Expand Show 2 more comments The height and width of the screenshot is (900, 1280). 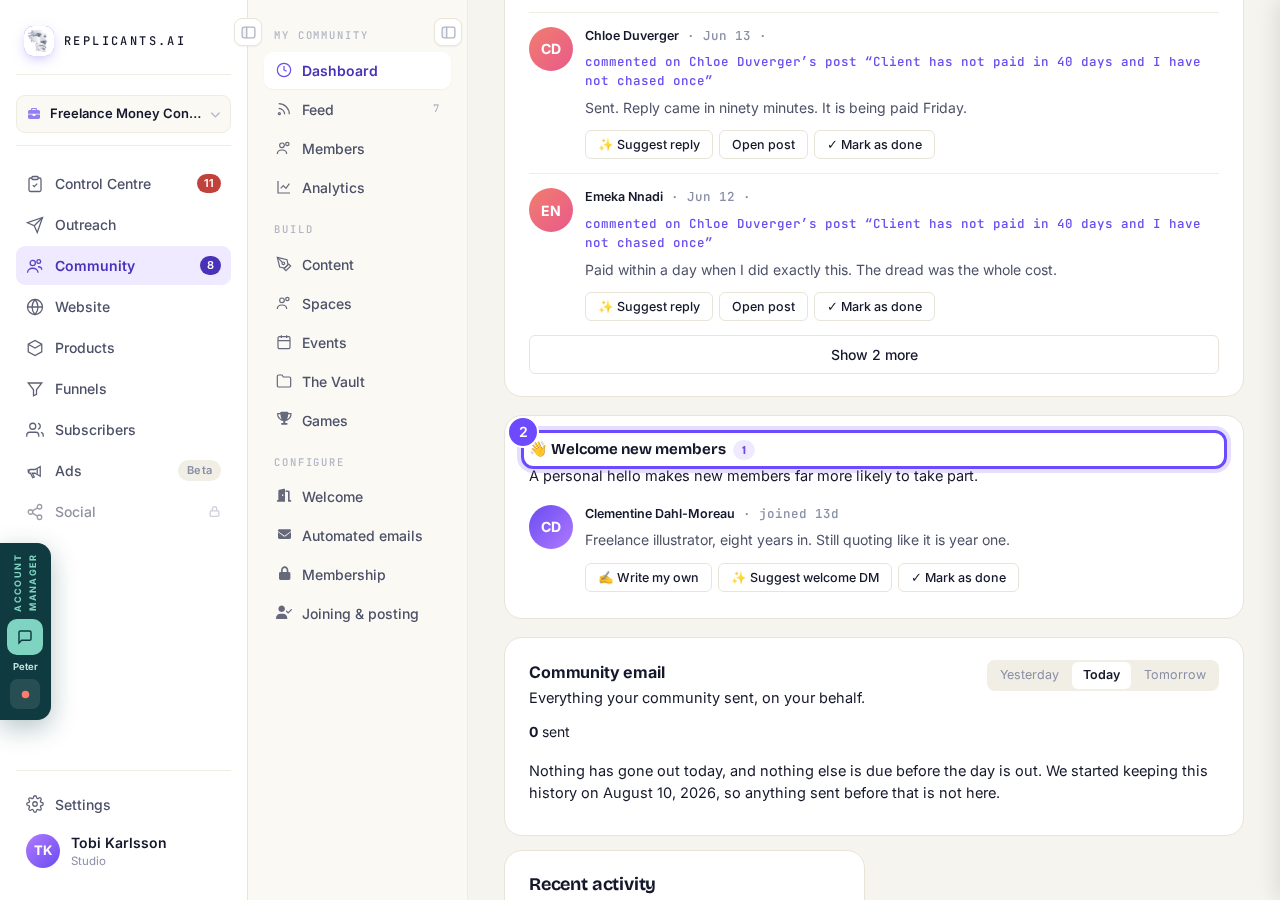click(x=874, y=355)
